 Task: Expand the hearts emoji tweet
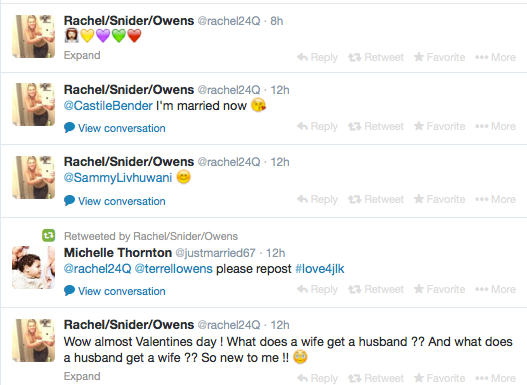82,55
